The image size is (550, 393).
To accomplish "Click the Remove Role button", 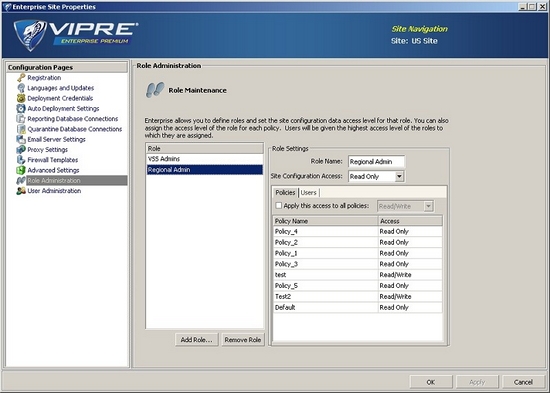I will 243,340.
